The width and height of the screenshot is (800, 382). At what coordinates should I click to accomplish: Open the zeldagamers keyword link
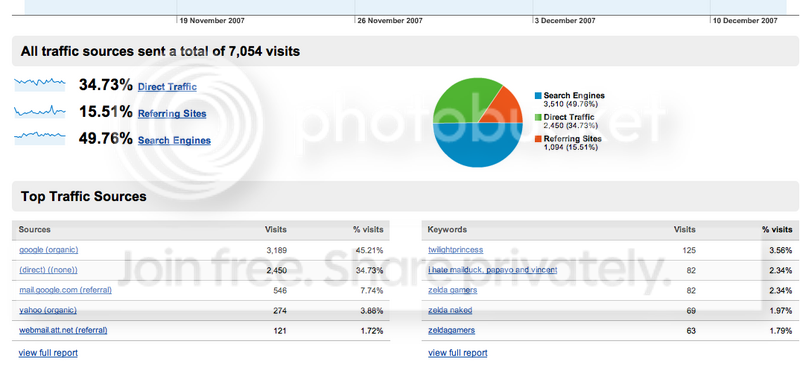coord(452,330)
